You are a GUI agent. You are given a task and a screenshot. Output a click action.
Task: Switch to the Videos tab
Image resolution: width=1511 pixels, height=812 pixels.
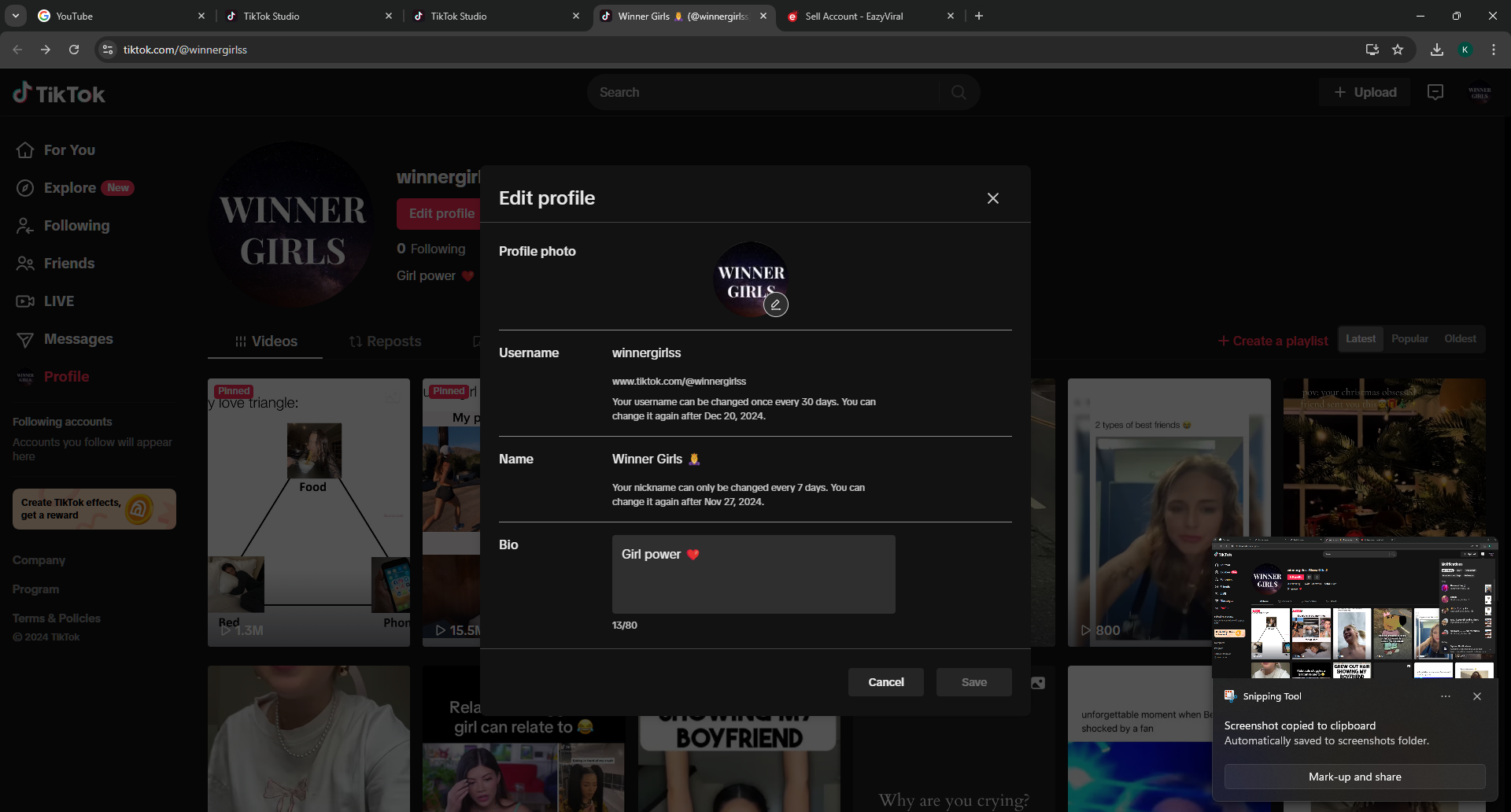pyautogui.click(x=265, y=341)
